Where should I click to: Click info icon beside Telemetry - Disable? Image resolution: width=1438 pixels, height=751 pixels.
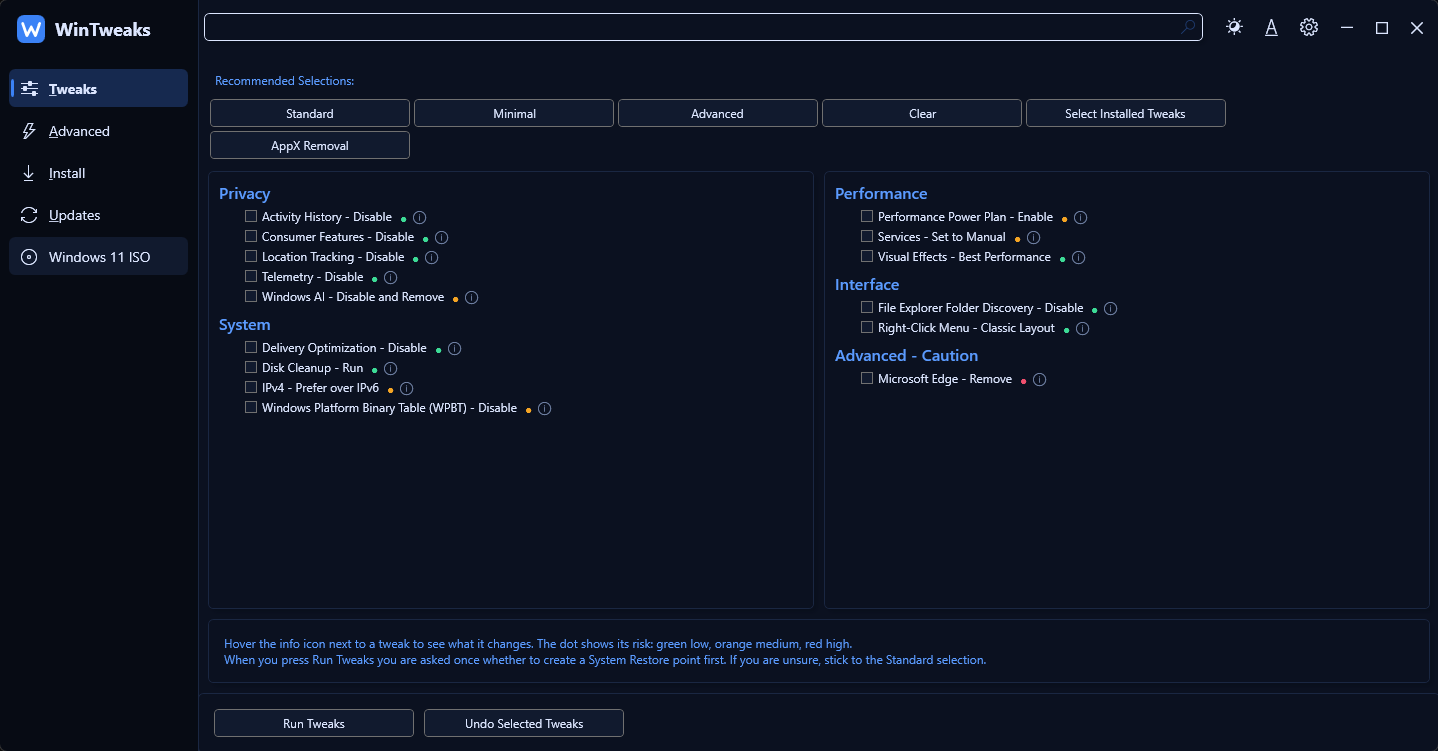(390, 278)
